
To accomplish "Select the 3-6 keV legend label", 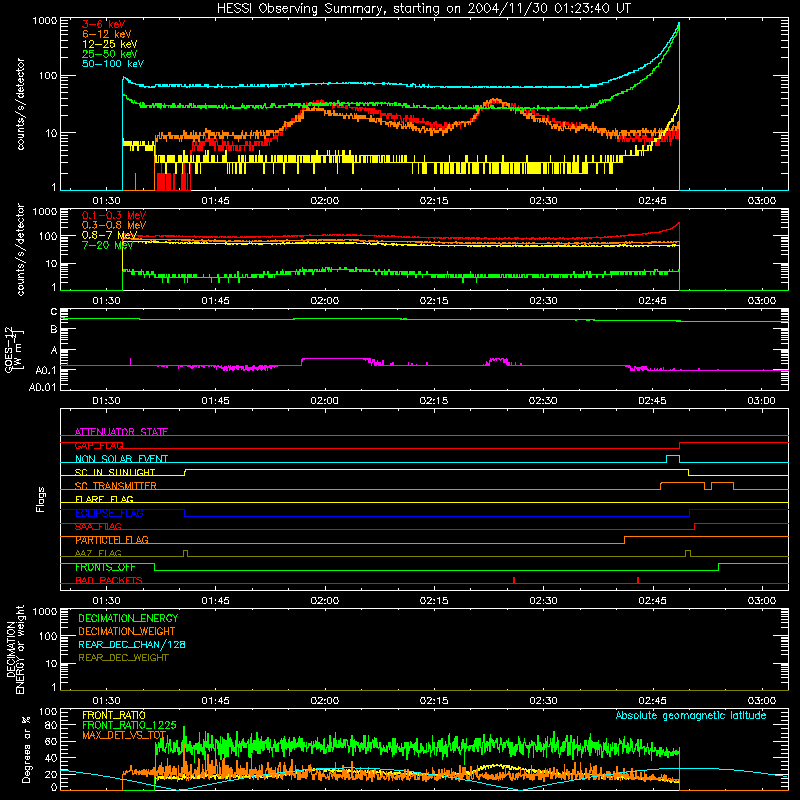I will [x=104, y=24].
